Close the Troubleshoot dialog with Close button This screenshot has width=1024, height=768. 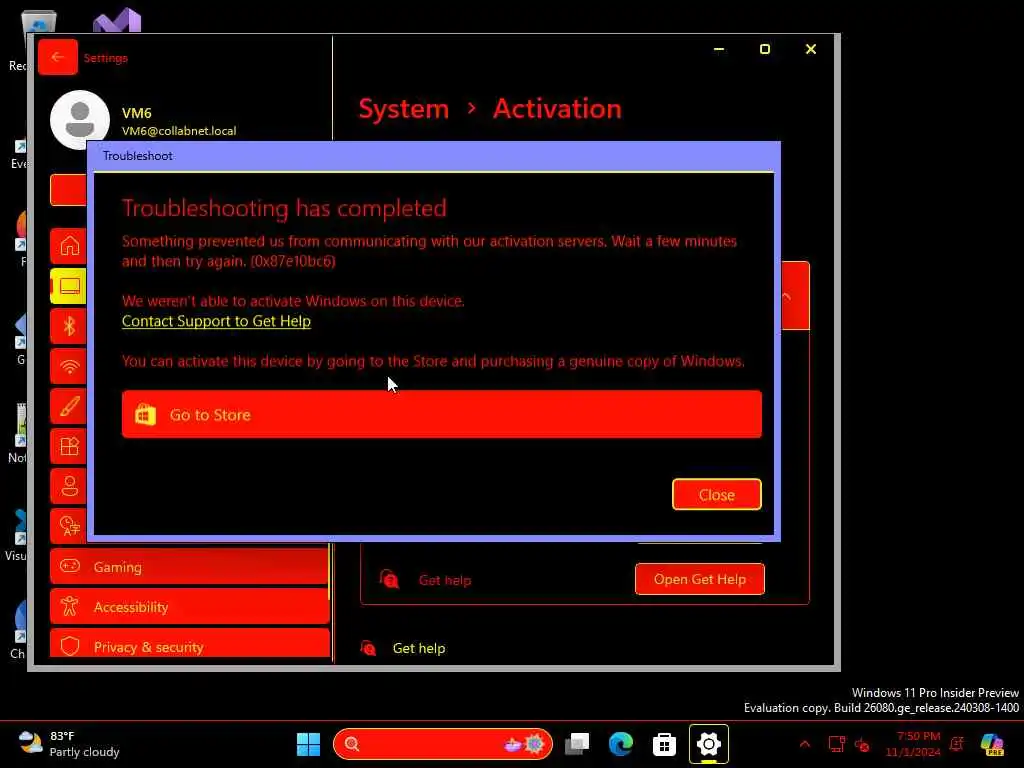(x=716, y=494)
